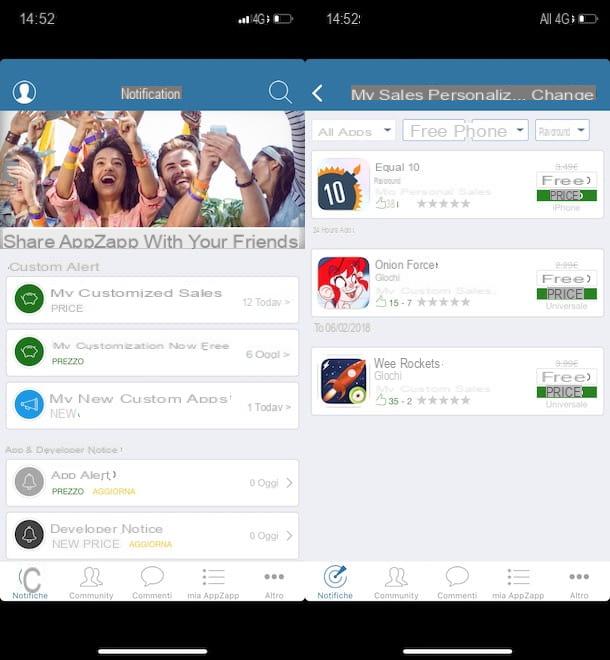Click the grey bell icon for App Alert

click(29, 482)
